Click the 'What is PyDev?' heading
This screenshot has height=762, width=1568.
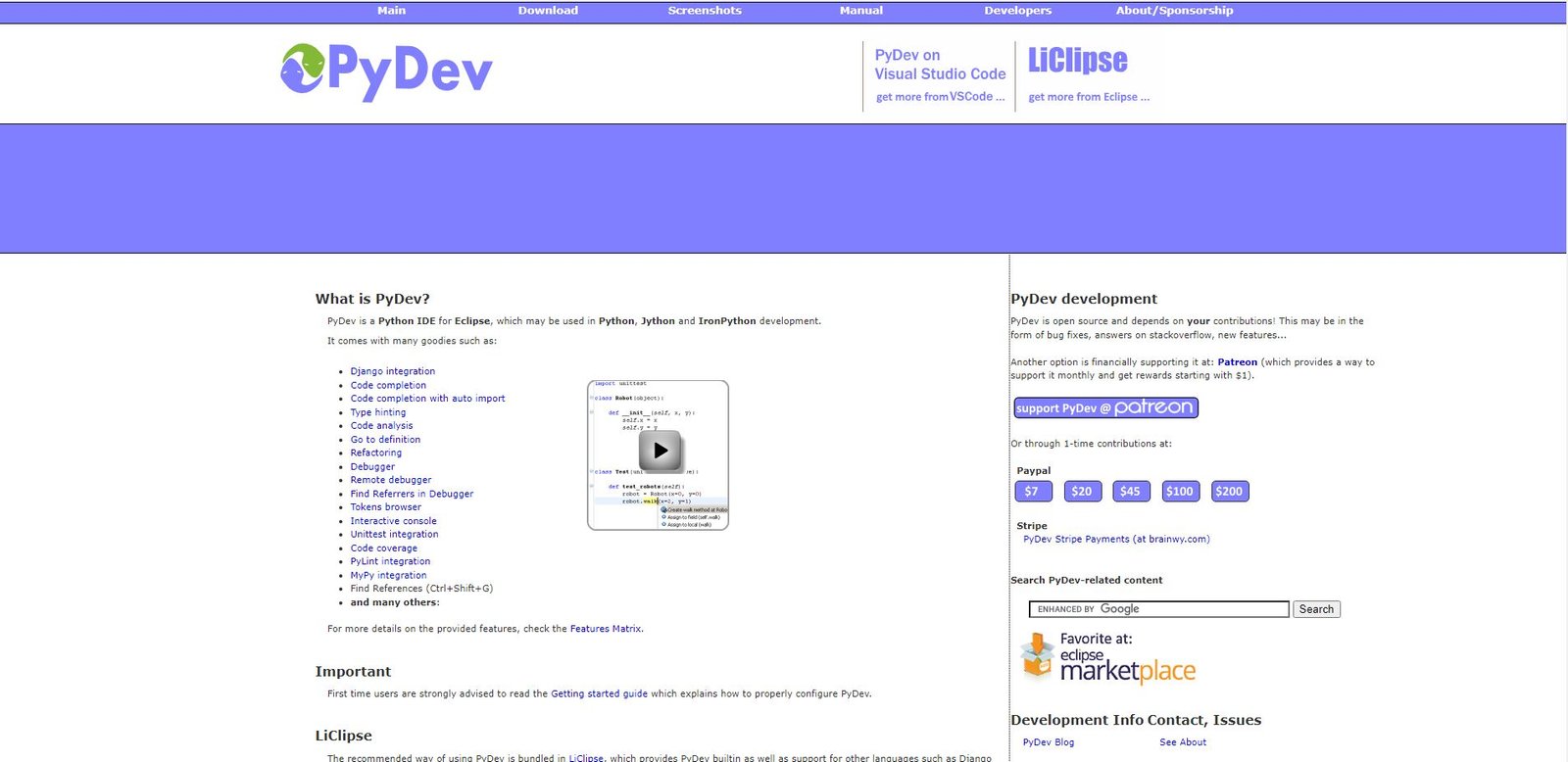(x=372, y=299)
